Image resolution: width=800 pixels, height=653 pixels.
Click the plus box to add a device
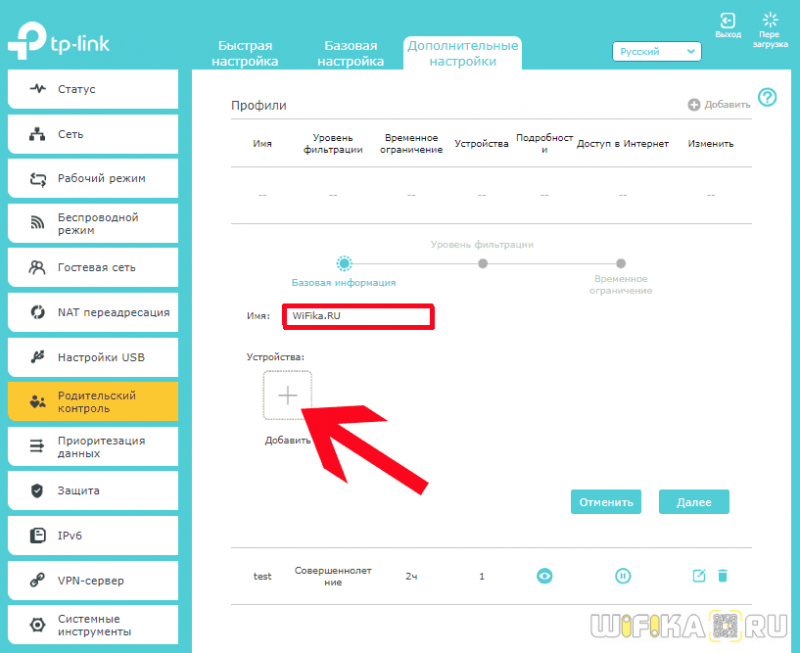287,395
